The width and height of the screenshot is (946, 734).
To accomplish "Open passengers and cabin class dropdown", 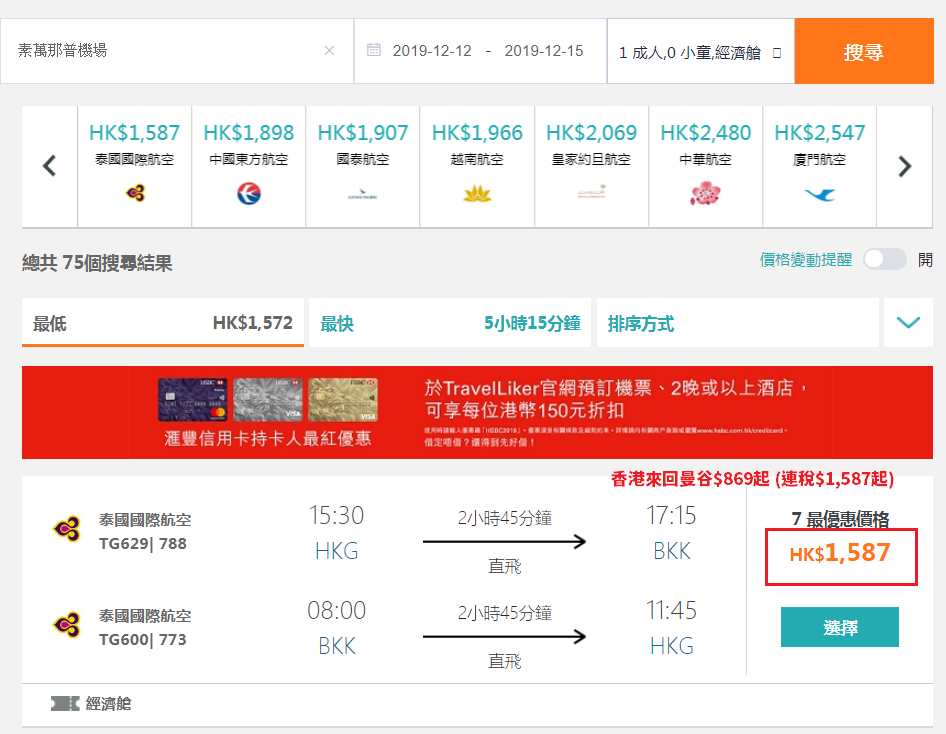I will [x=700, y=52].
